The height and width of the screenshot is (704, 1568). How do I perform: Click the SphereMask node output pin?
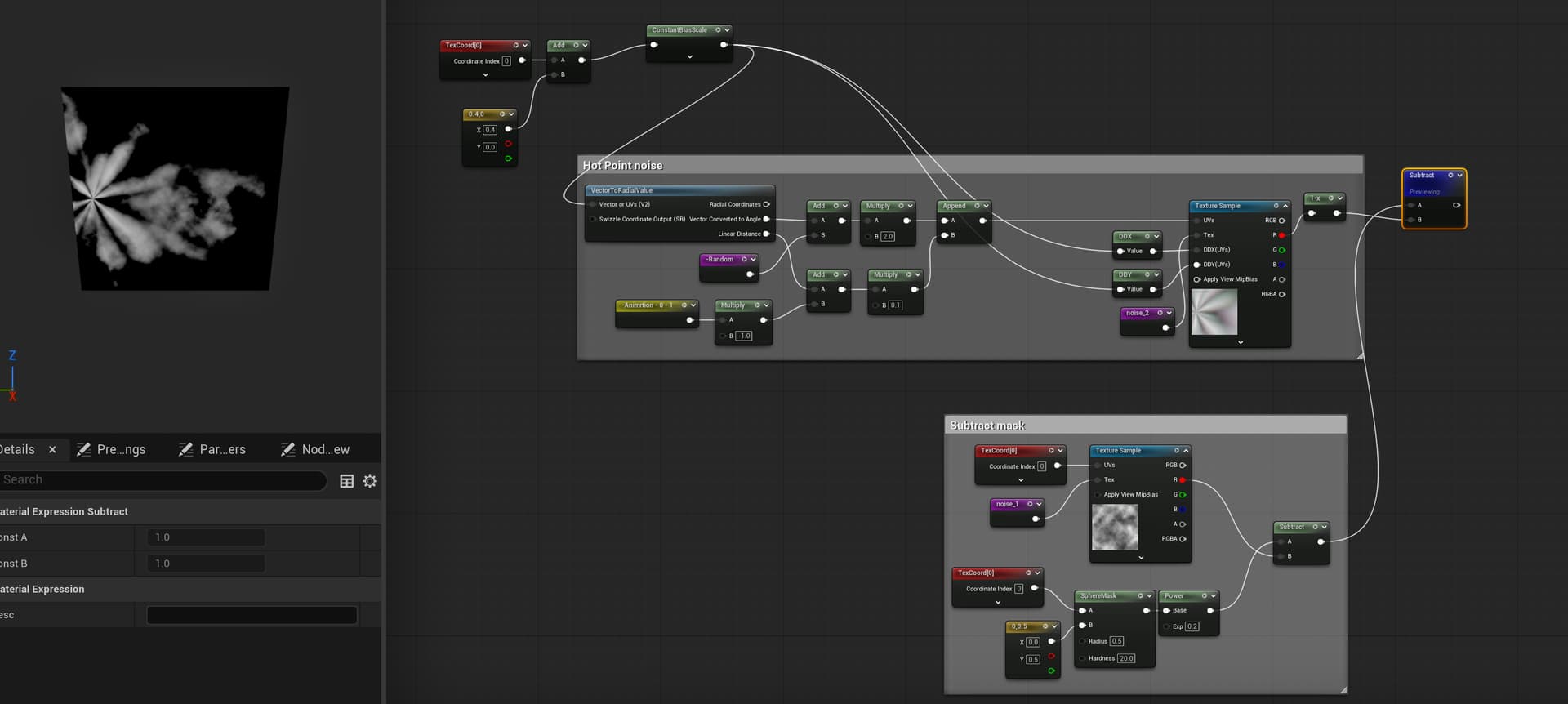click(x=1146, y=610)
